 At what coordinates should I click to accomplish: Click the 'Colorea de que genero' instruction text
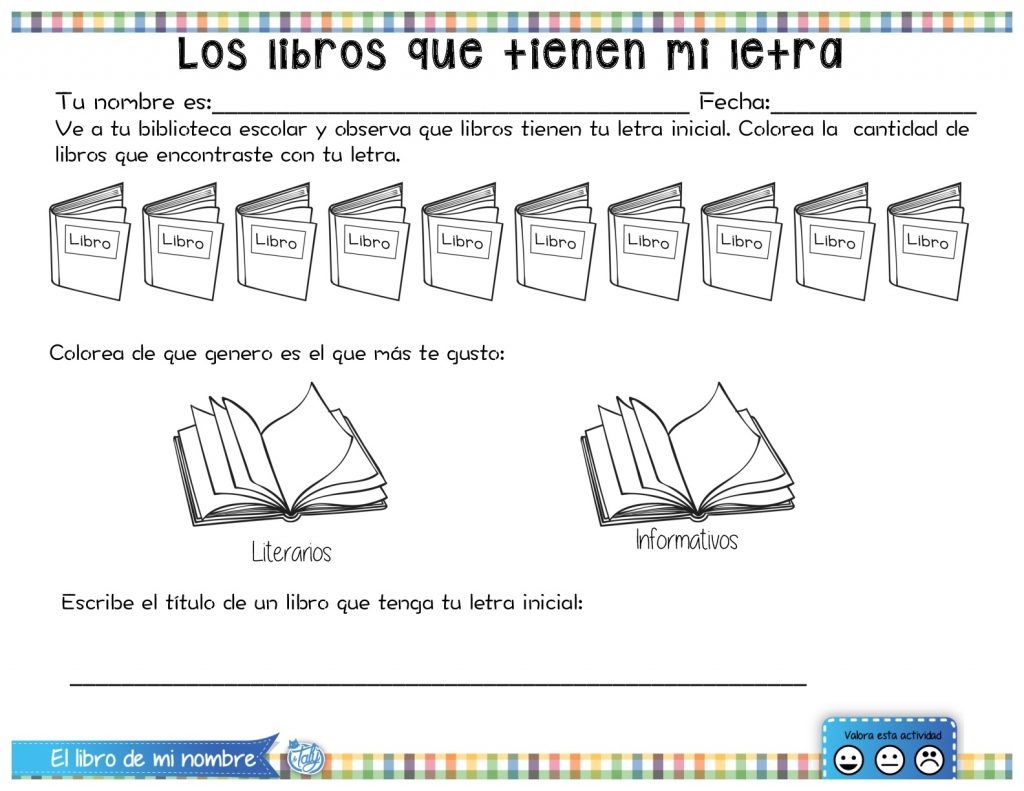(x=277, y=354)
